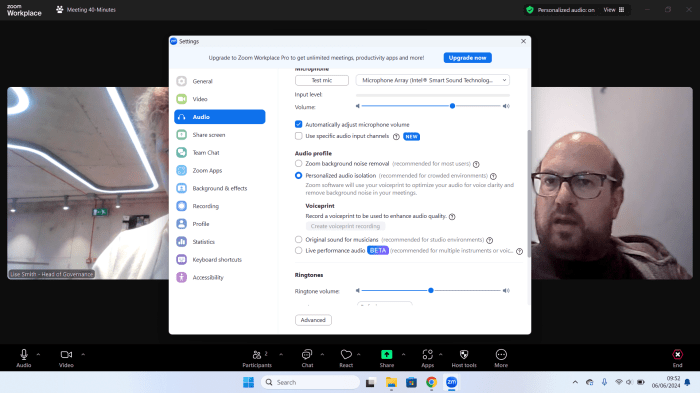Enable Use specific audio input channels
This screenshot has height=393, width=700.
coord(298,136)
